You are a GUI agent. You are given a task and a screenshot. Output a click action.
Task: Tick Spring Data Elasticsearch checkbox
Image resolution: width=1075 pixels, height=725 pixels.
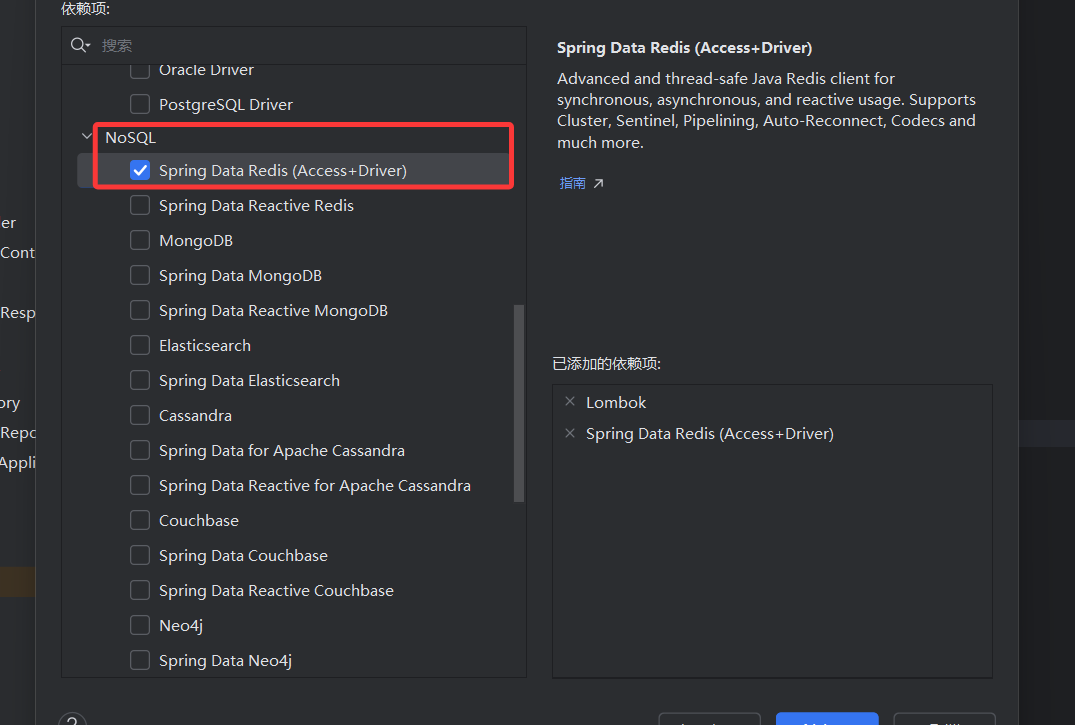[x=140, y=380]
